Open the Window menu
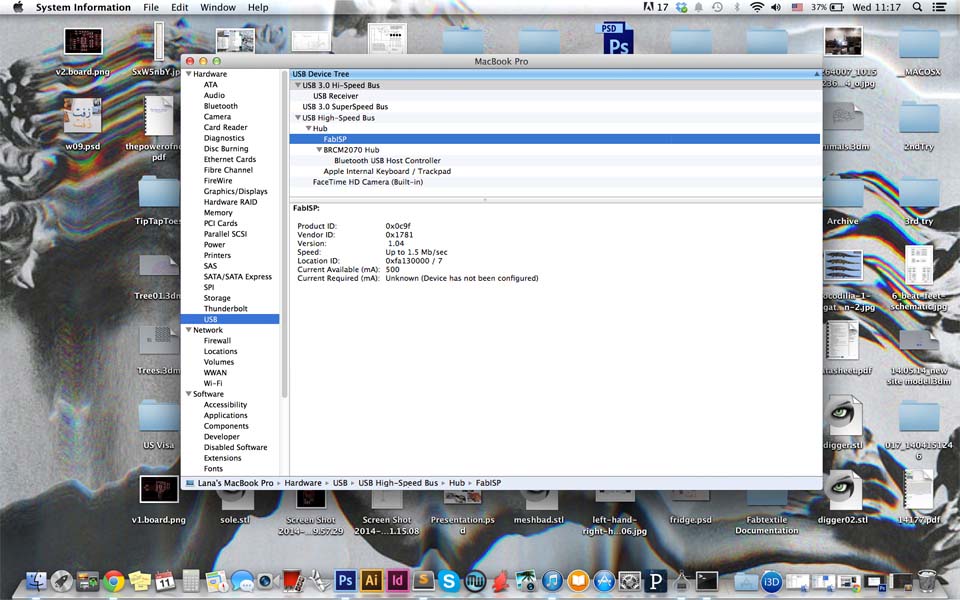Image resolution: width=960 pixels, height=600 pixels. [x=218, y=7]
